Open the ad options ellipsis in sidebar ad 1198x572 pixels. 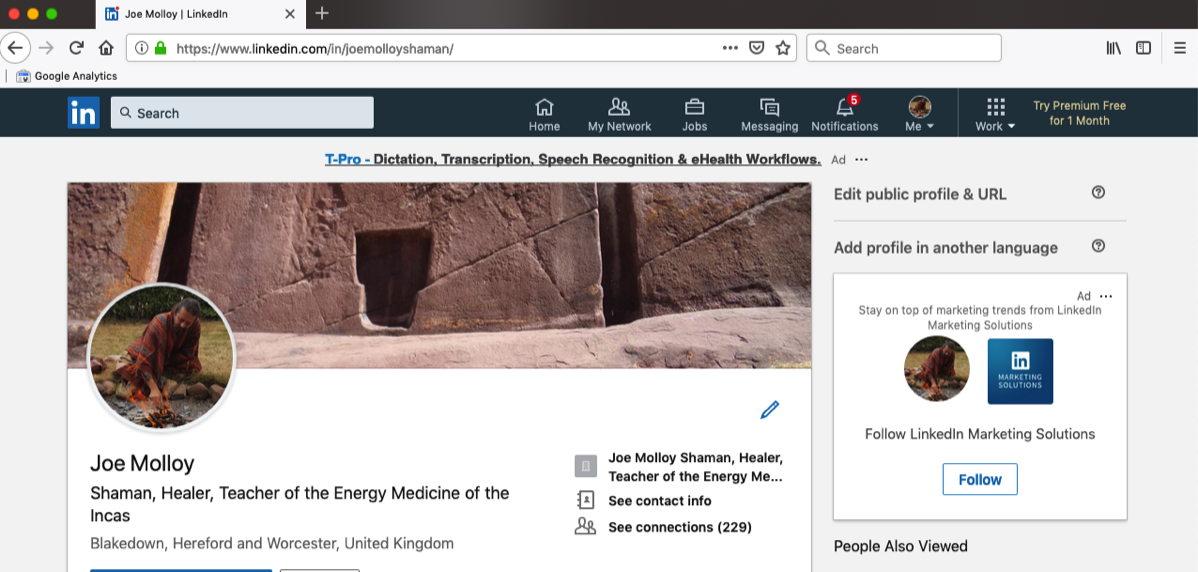tap(1106, 296)
